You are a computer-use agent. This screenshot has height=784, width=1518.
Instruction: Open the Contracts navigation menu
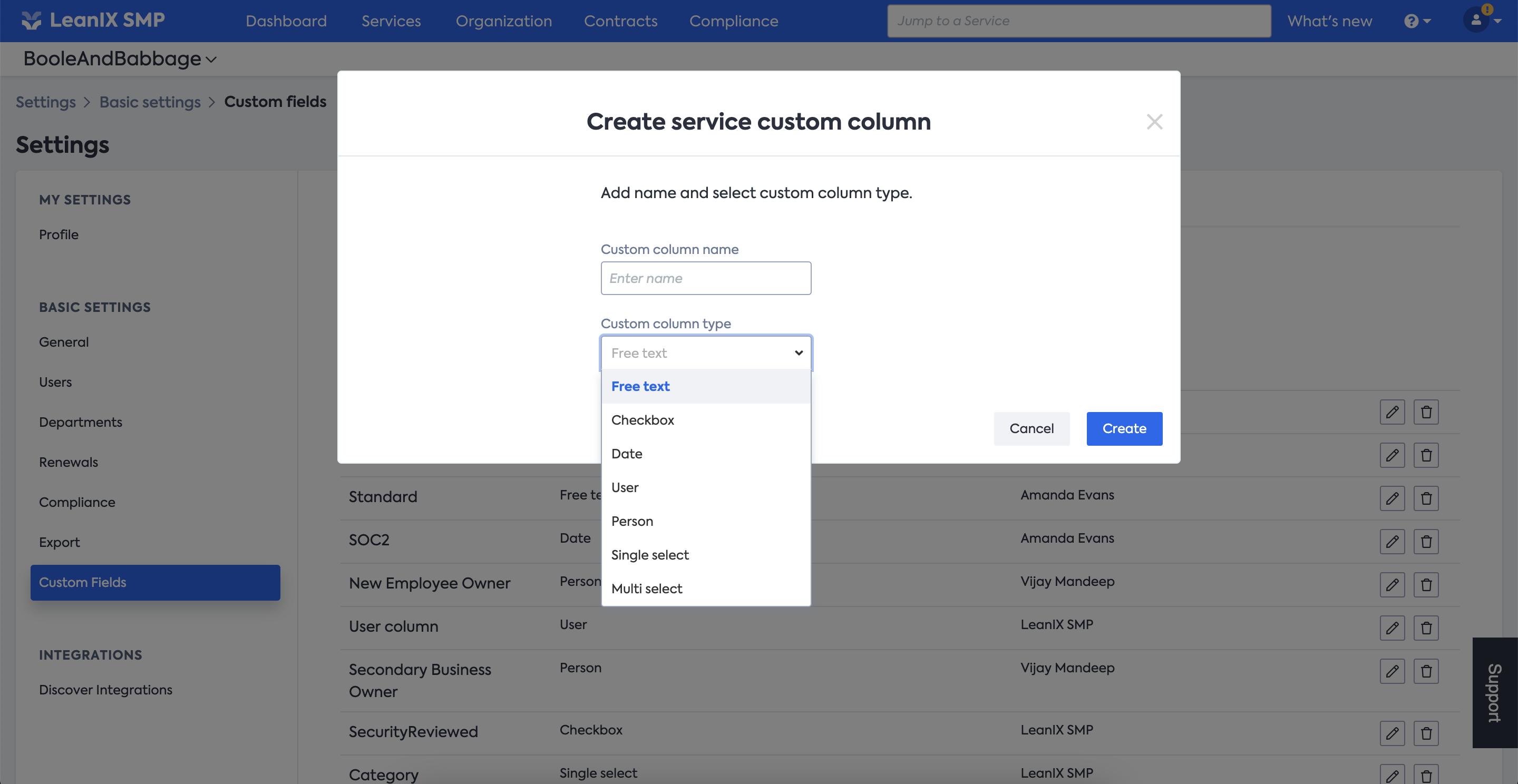pos(620,21)
